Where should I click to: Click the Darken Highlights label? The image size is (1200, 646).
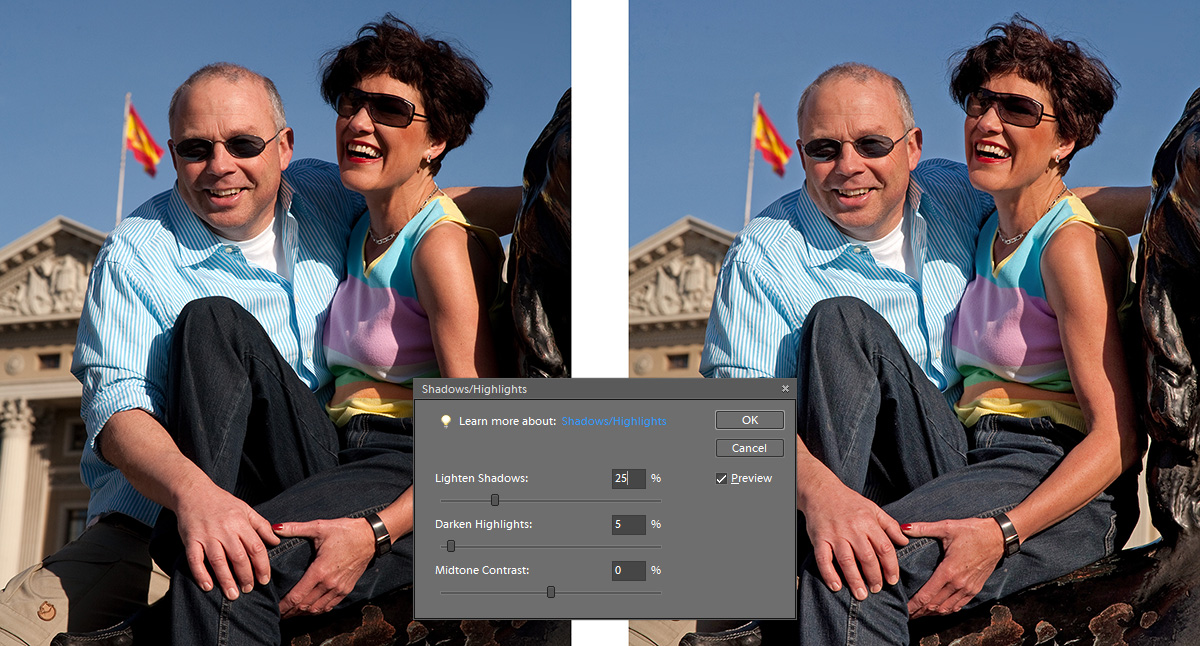pos(483,525)
